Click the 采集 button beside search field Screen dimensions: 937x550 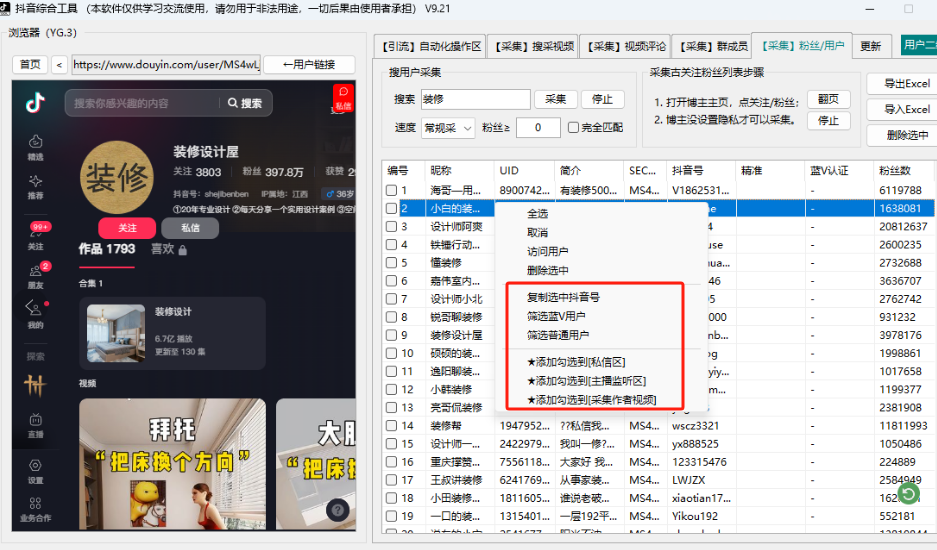555,99
